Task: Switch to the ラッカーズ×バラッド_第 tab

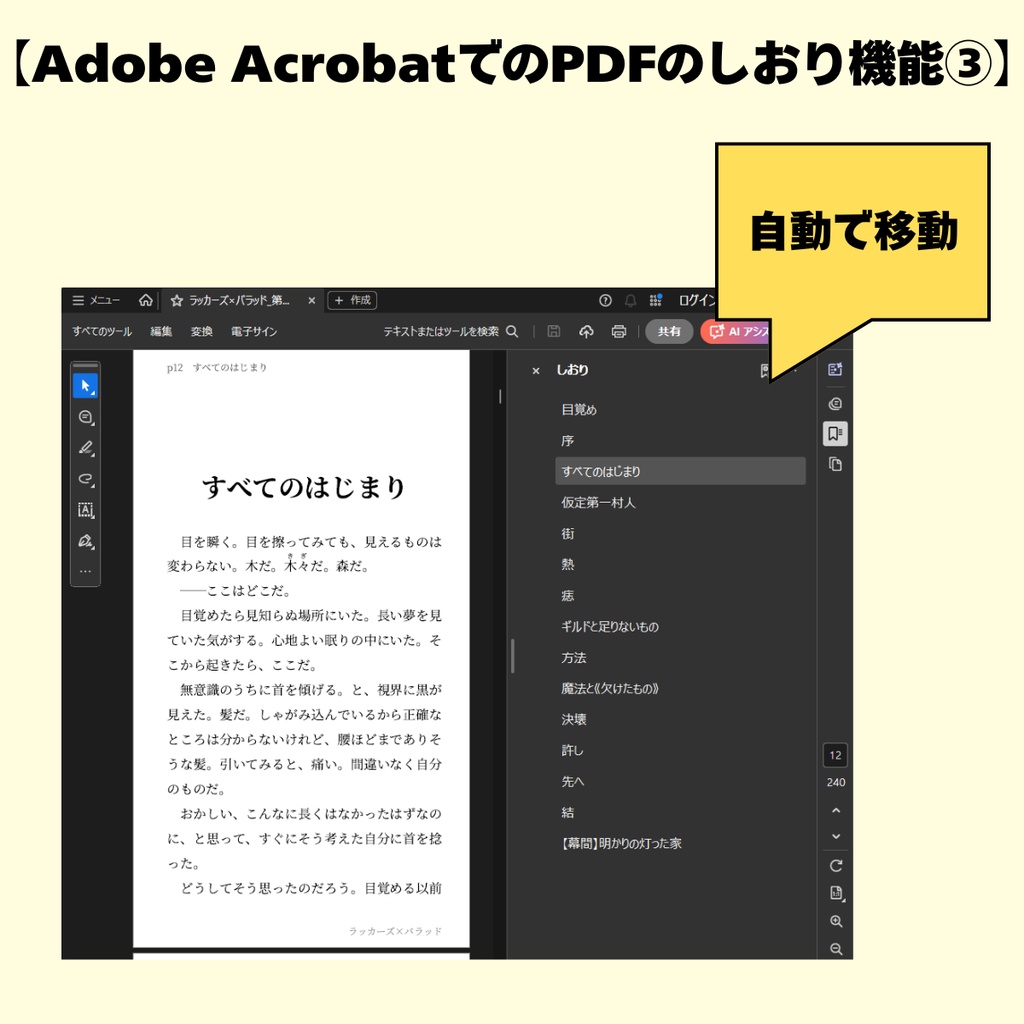Action: tap(238, 300)
